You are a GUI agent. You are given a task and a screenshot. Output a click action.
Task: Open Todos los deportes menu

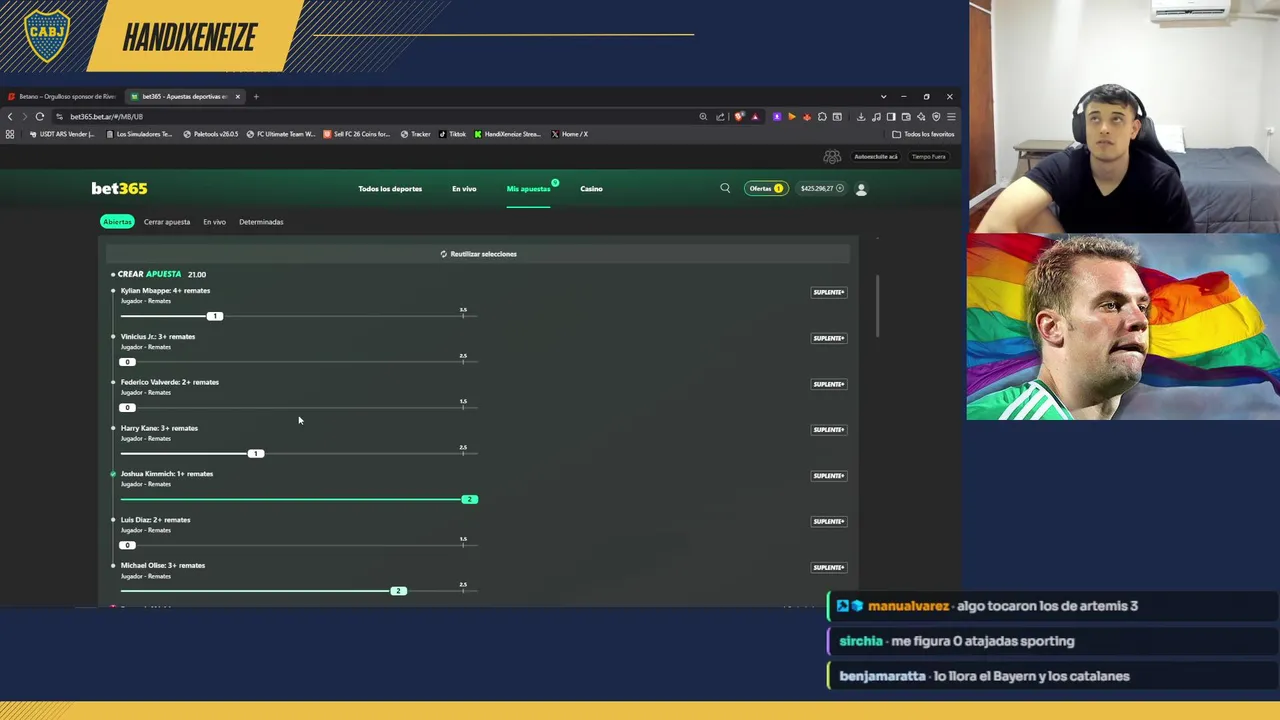pos(390,188)
